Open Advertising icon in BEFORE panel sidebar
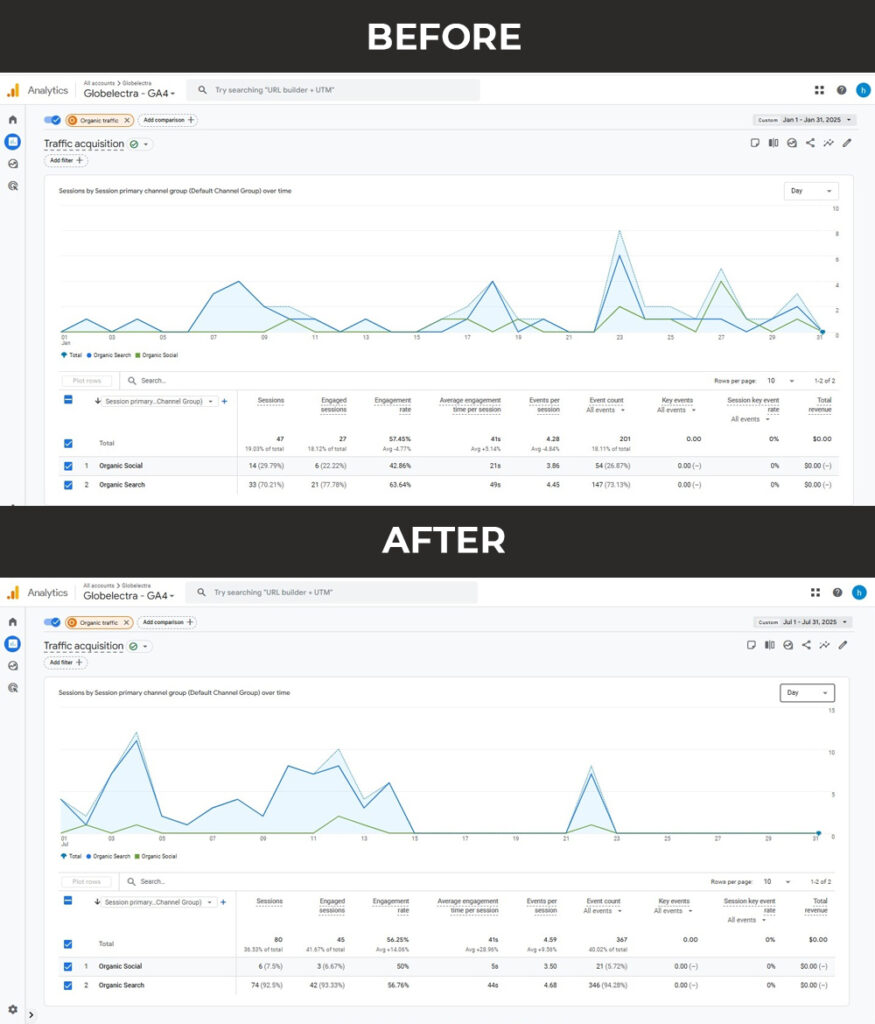 click(x=13, y=185)
